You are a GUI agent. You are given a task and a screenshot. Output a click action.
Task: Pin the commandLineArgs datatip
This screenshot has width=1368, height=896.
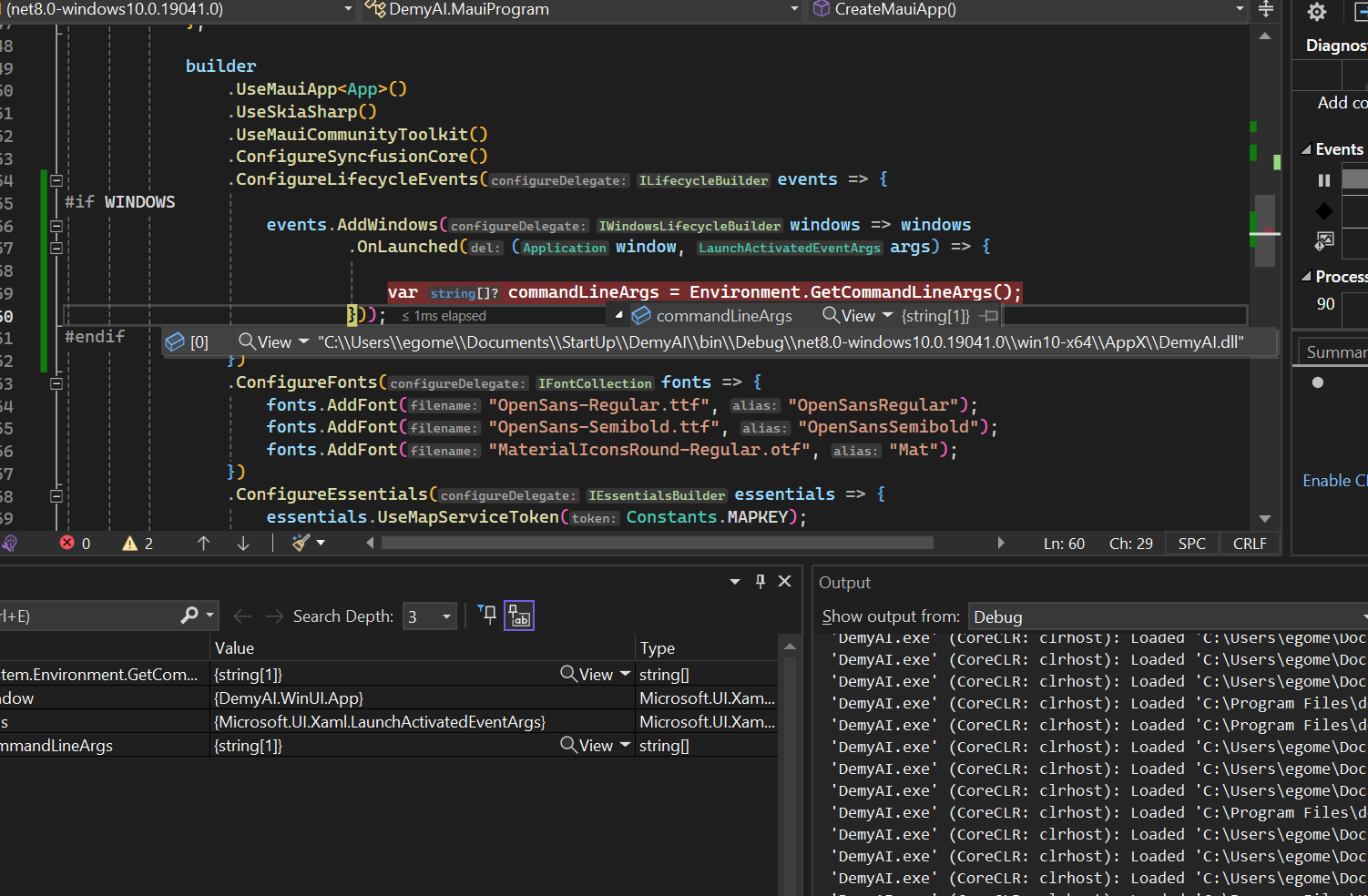pos(990,315)
